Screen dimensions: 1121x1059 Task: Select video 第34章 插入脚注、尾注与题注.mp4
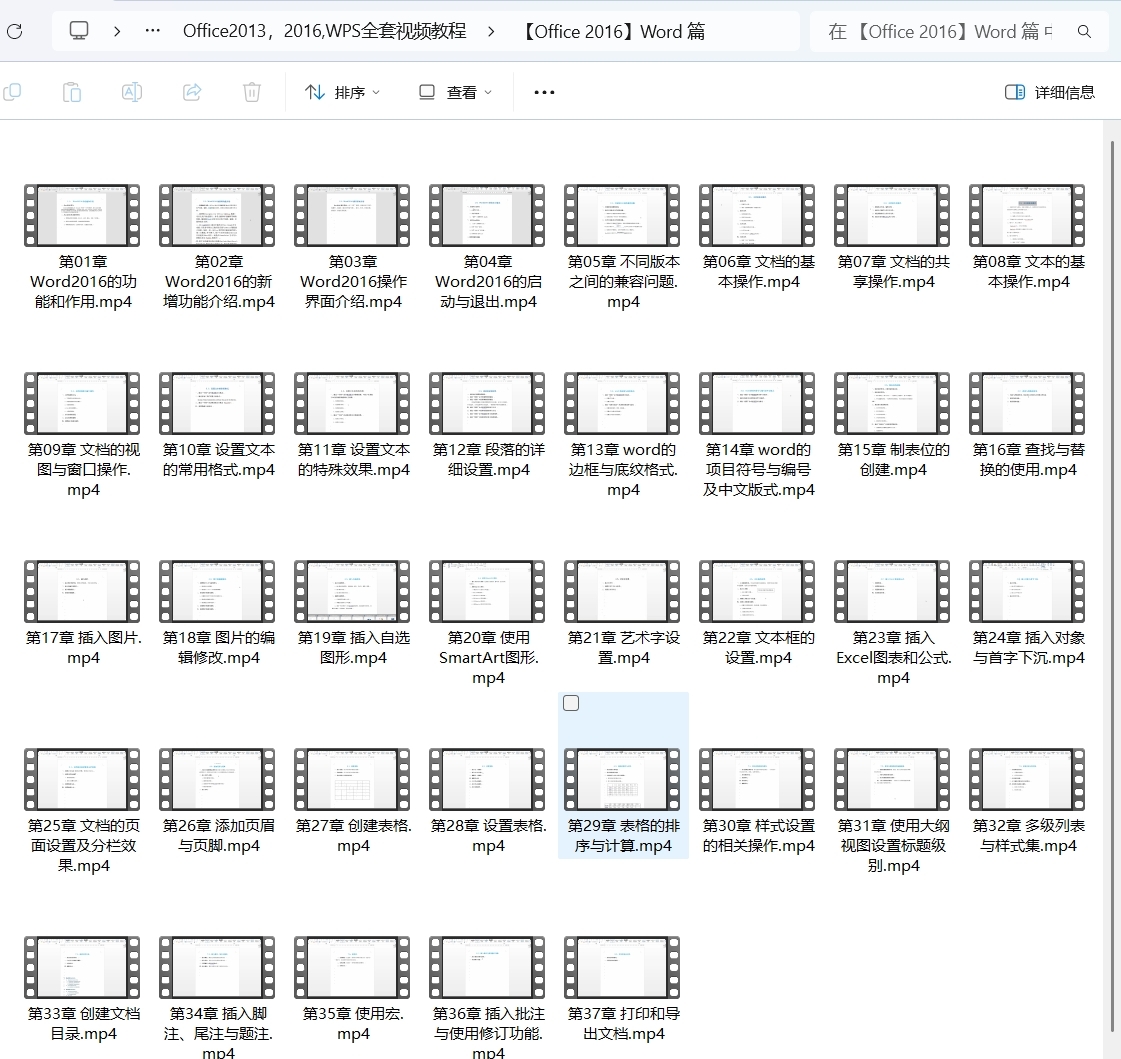218,997
